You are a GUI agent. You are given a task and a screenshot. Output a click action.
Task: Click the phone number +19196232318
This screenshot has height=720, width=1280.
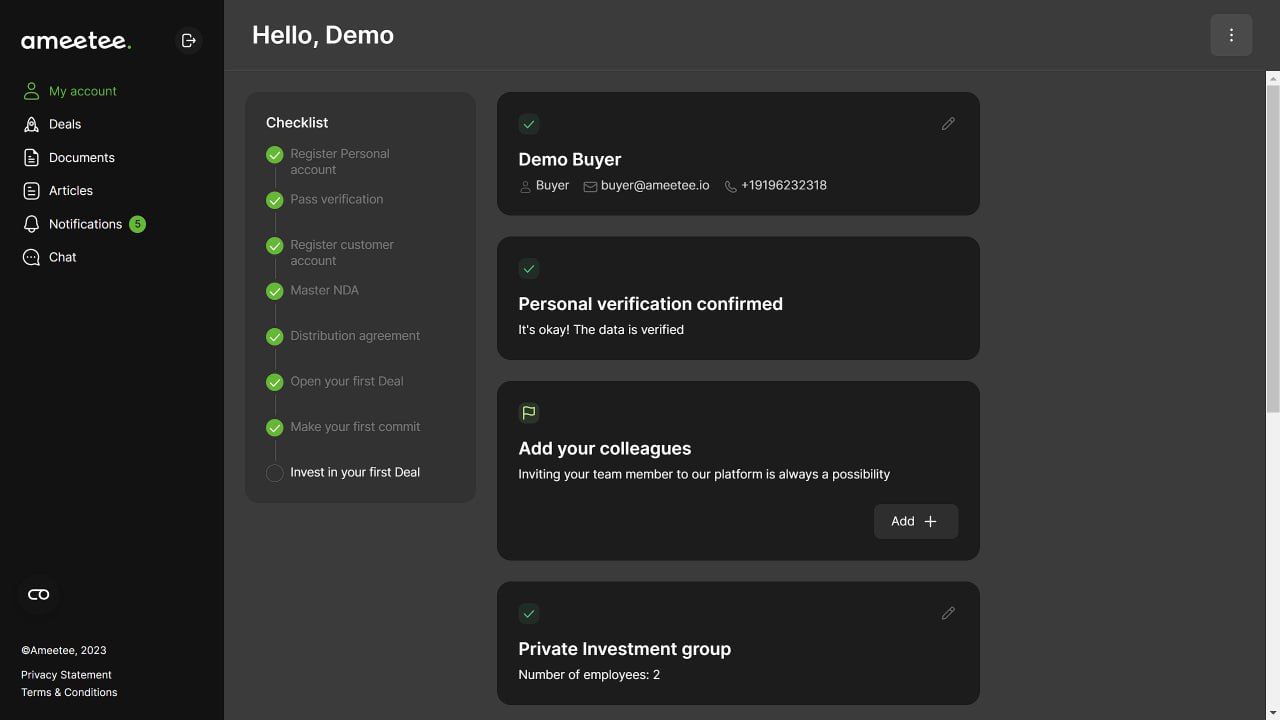[x=784, y=185]
